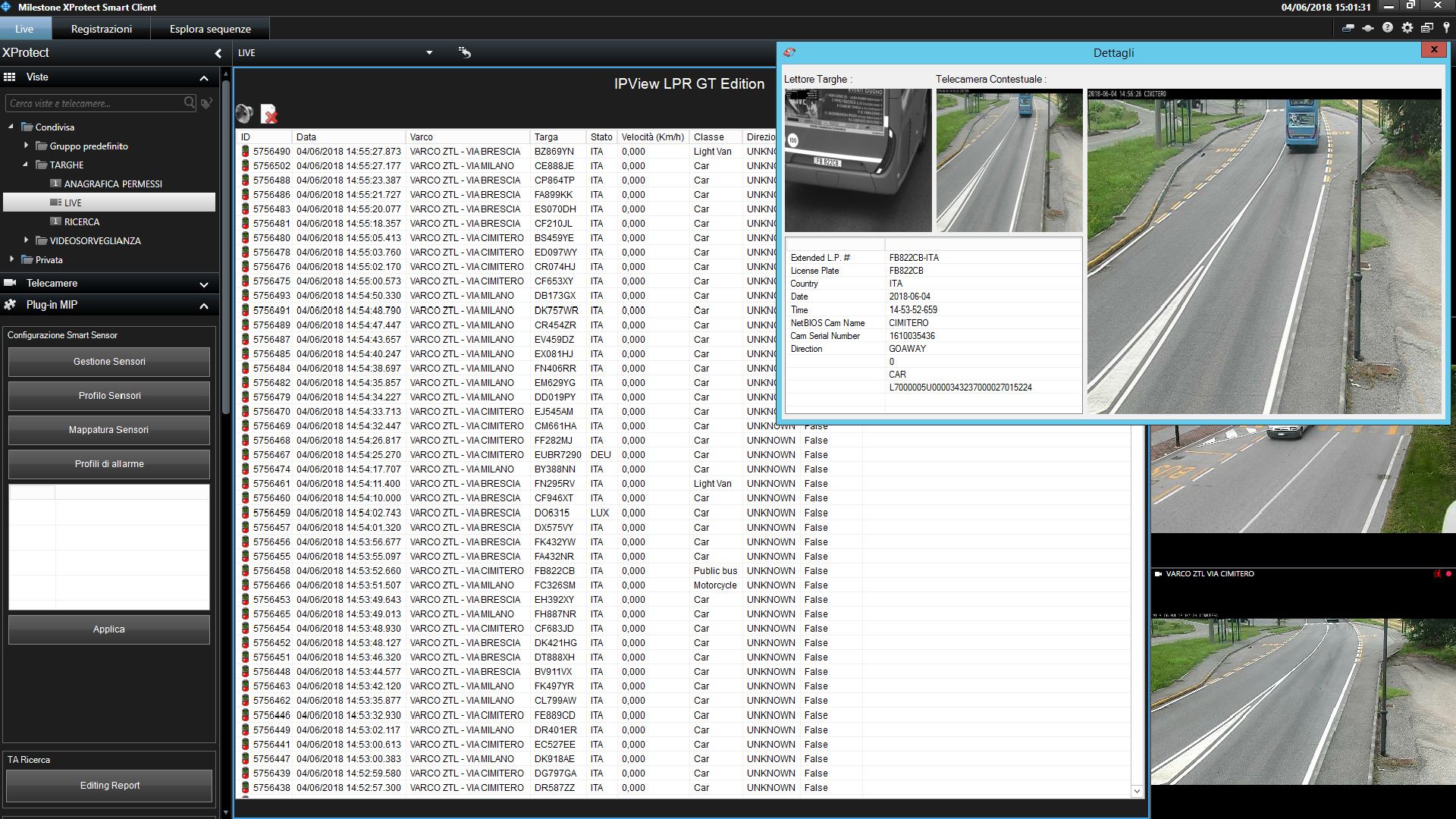Sort by the Velocità (Km/h) column header
The image size is (1456, 819).
coord(653,137)
